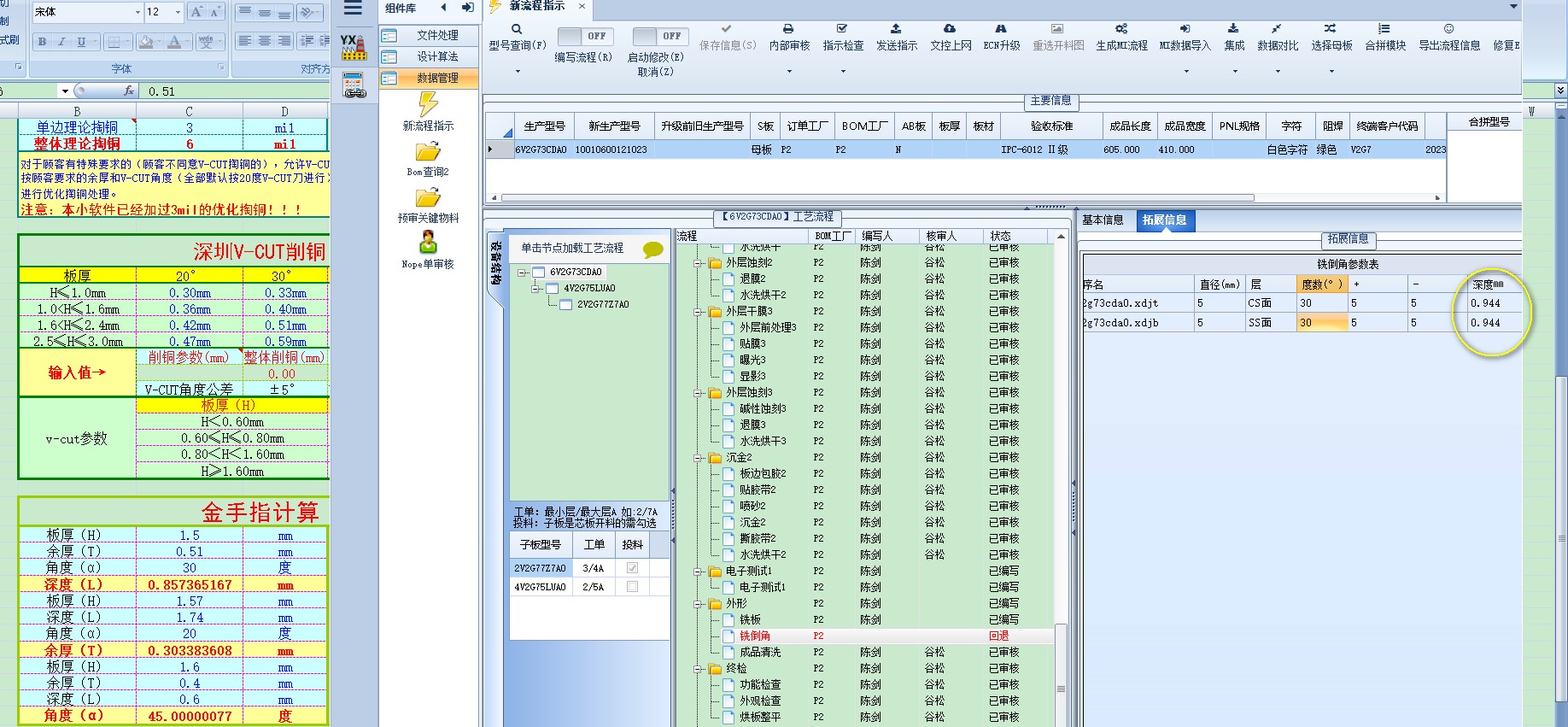Switch to the 拓展信息 tab

point(1164,220)
